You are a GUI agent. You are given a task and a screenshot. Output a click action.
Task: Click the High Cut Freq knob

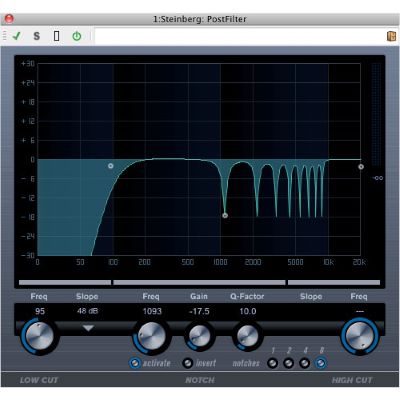360,335
